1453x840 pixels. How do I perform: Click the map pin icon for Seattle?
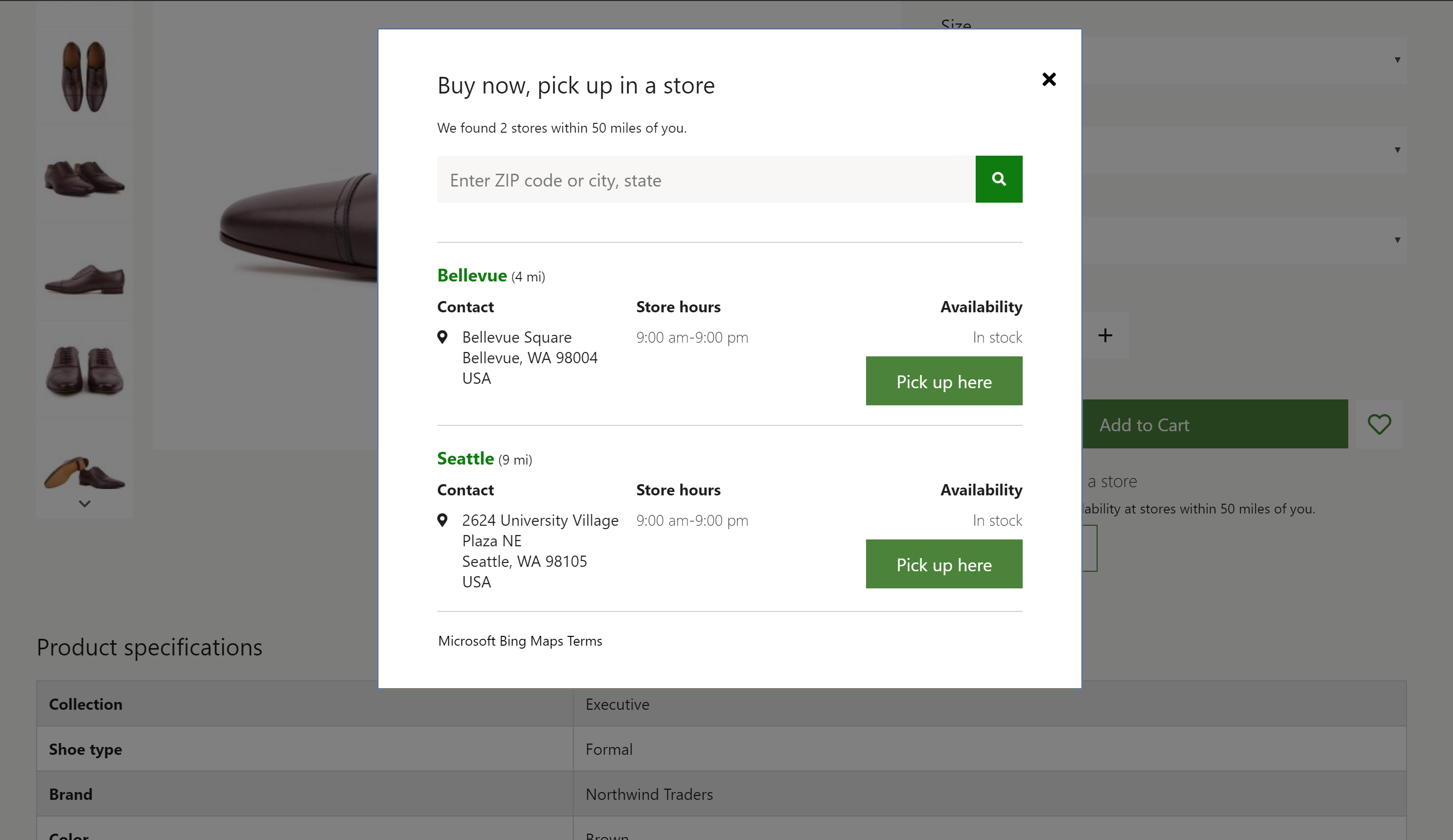(443, 520)
